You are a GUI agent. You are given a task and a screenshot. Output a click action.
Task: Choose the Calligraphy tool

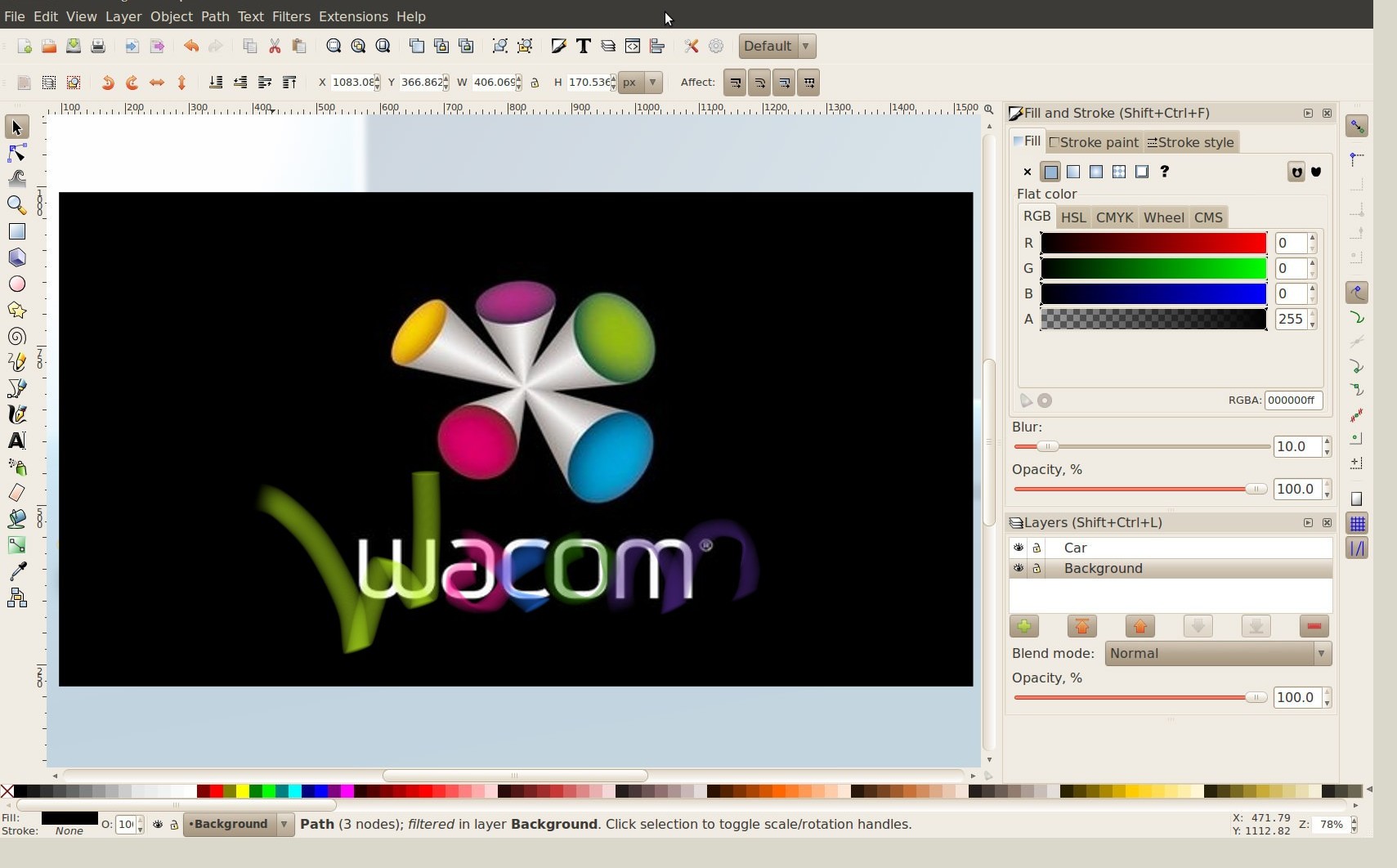(16, 414)
